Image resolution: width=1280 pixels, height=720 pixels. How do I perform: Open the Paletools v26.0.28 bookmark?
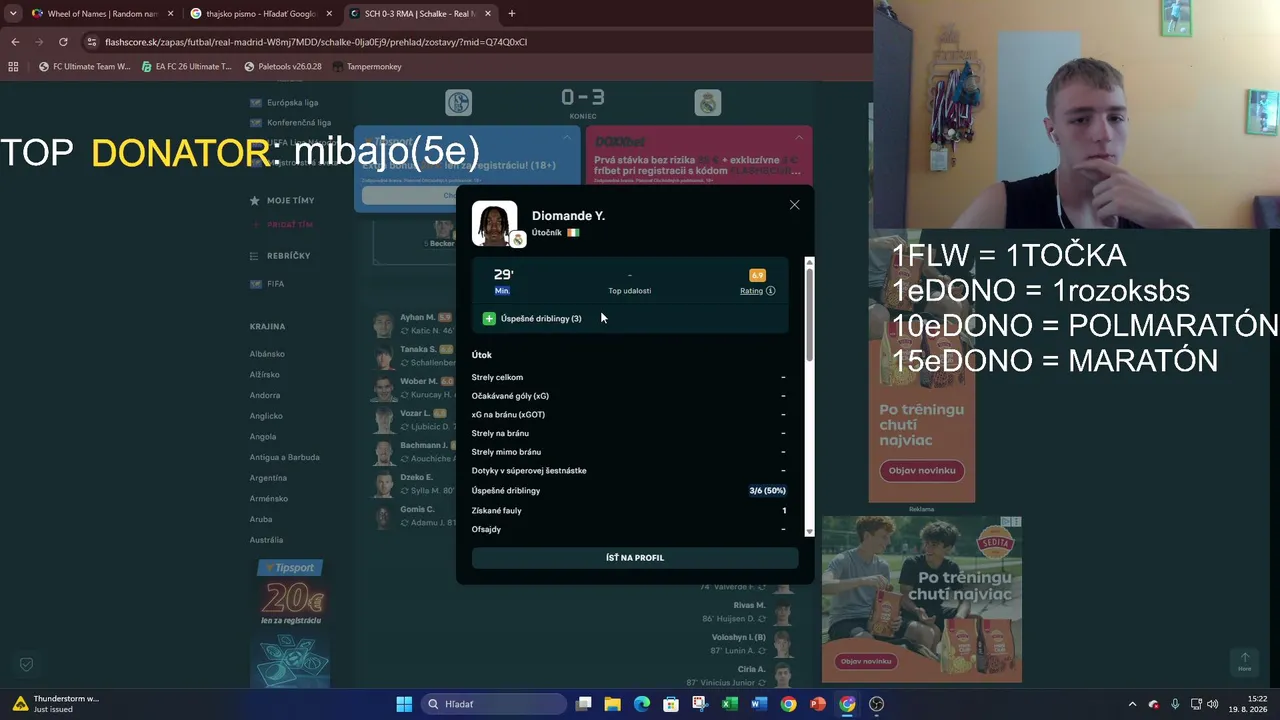(282, 67)
